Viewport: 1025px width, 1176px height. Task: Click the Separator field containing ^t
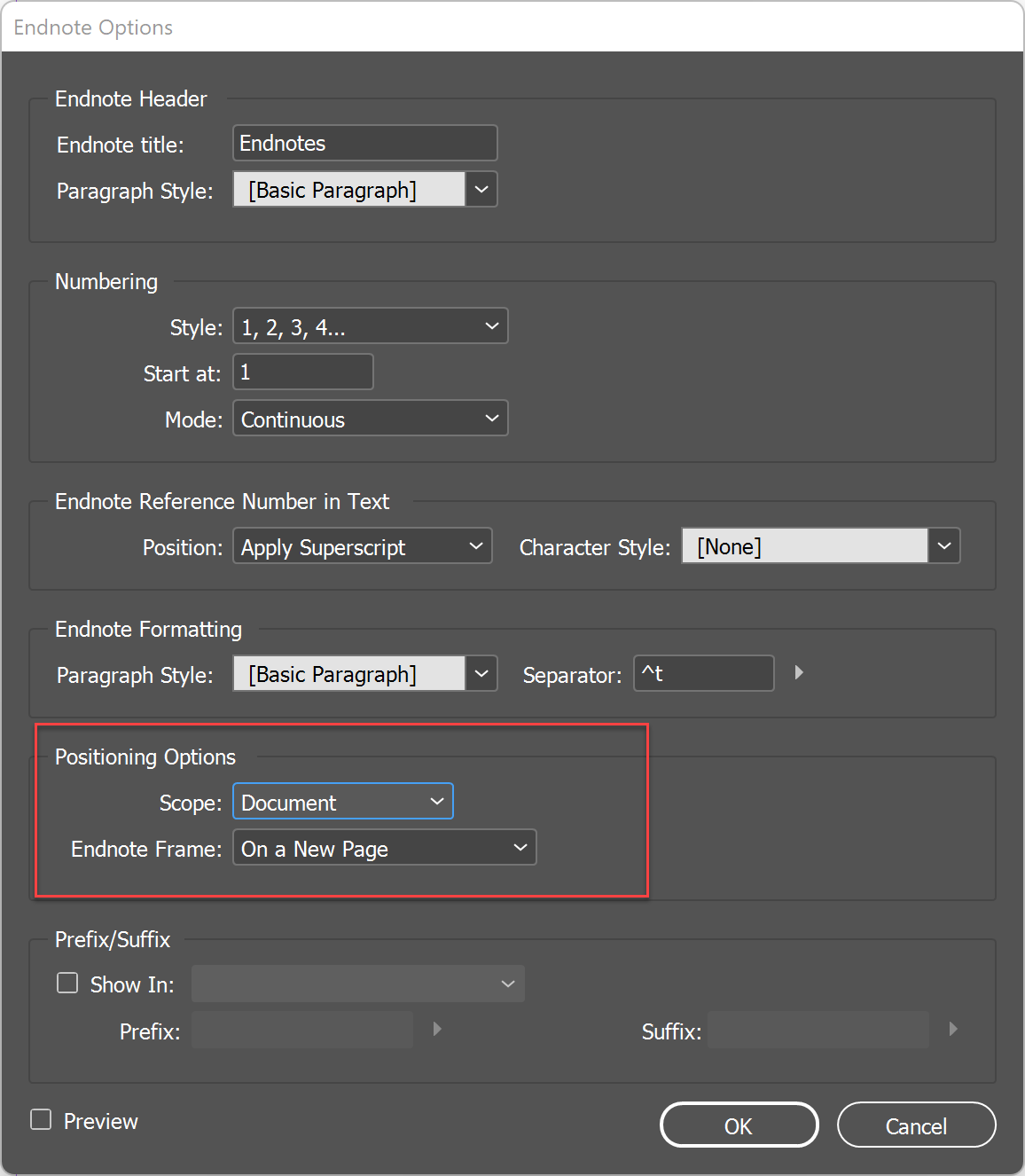coord(703,673)
